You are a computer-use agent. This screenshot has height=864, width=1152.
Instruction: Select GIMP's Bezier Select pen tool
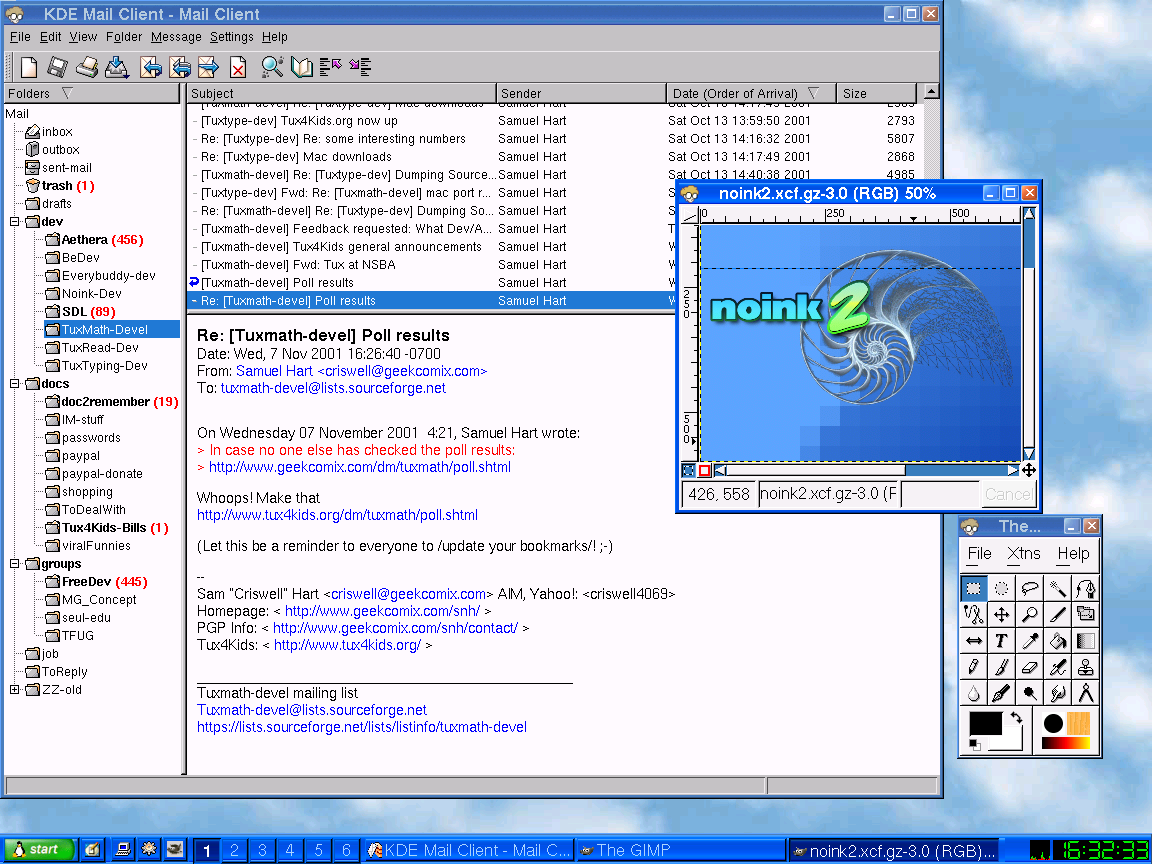coord(1085,588)
